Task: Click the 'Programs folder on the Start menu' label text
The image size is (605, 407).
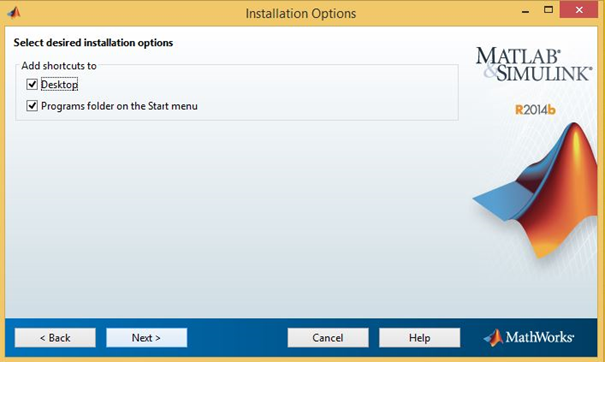Action: coord(119,106)
